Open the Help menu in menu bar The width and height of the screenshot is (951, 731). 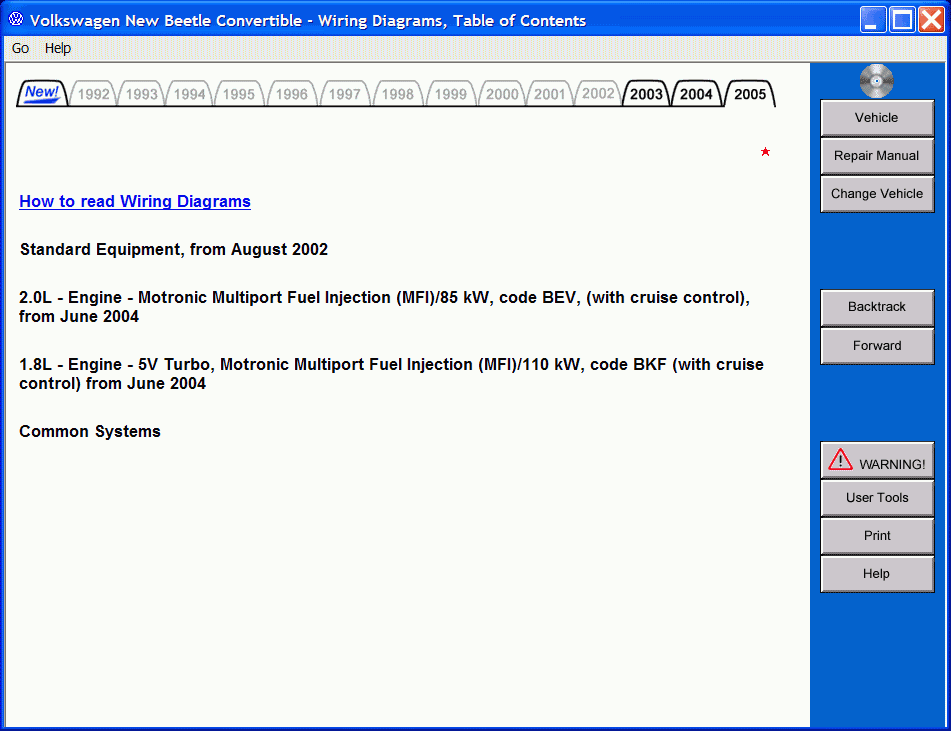tap(58, 48)
